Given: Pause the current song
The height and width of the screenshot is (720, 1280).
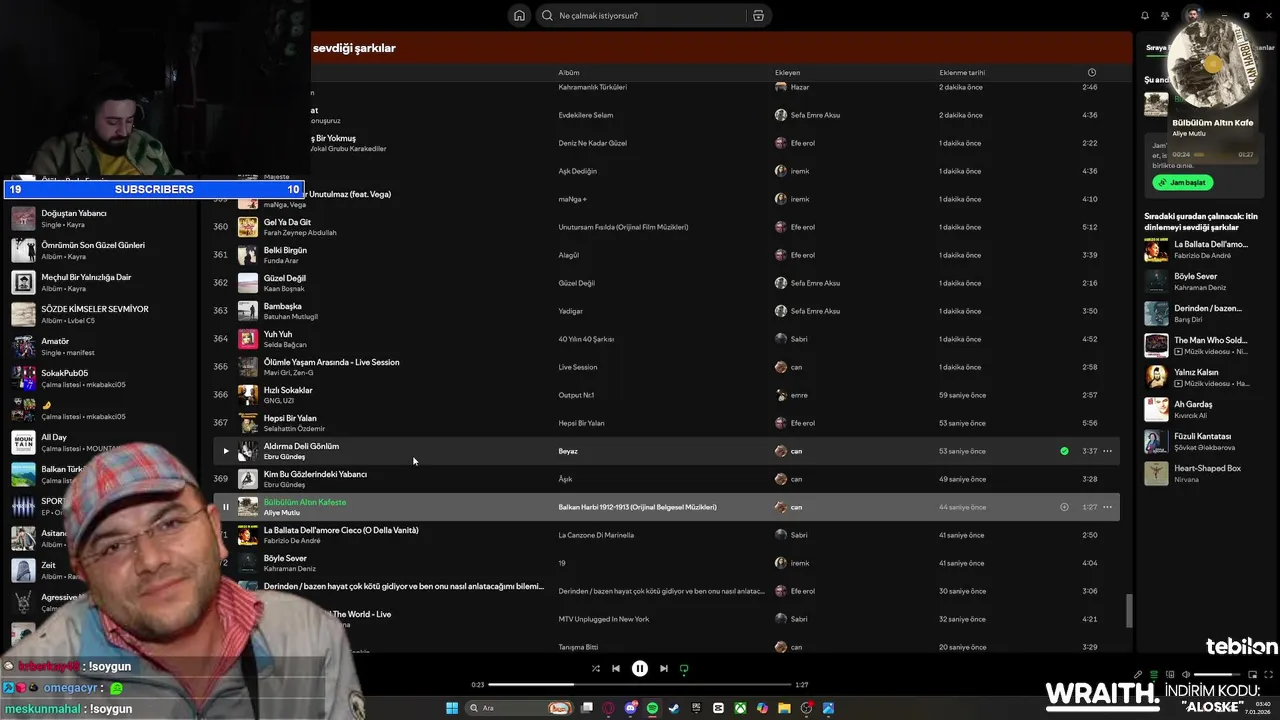Looking at the screenshot, I should pyautogui.click(x=640, y=668).
